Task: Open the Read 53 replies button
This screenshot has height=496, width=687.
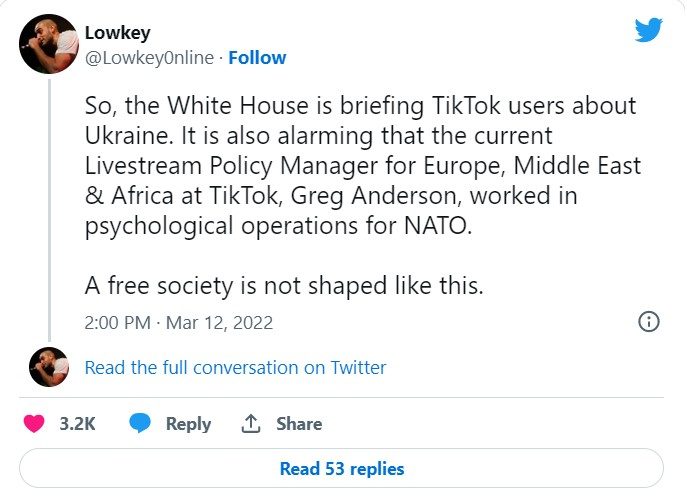Action: click(342, 468)
